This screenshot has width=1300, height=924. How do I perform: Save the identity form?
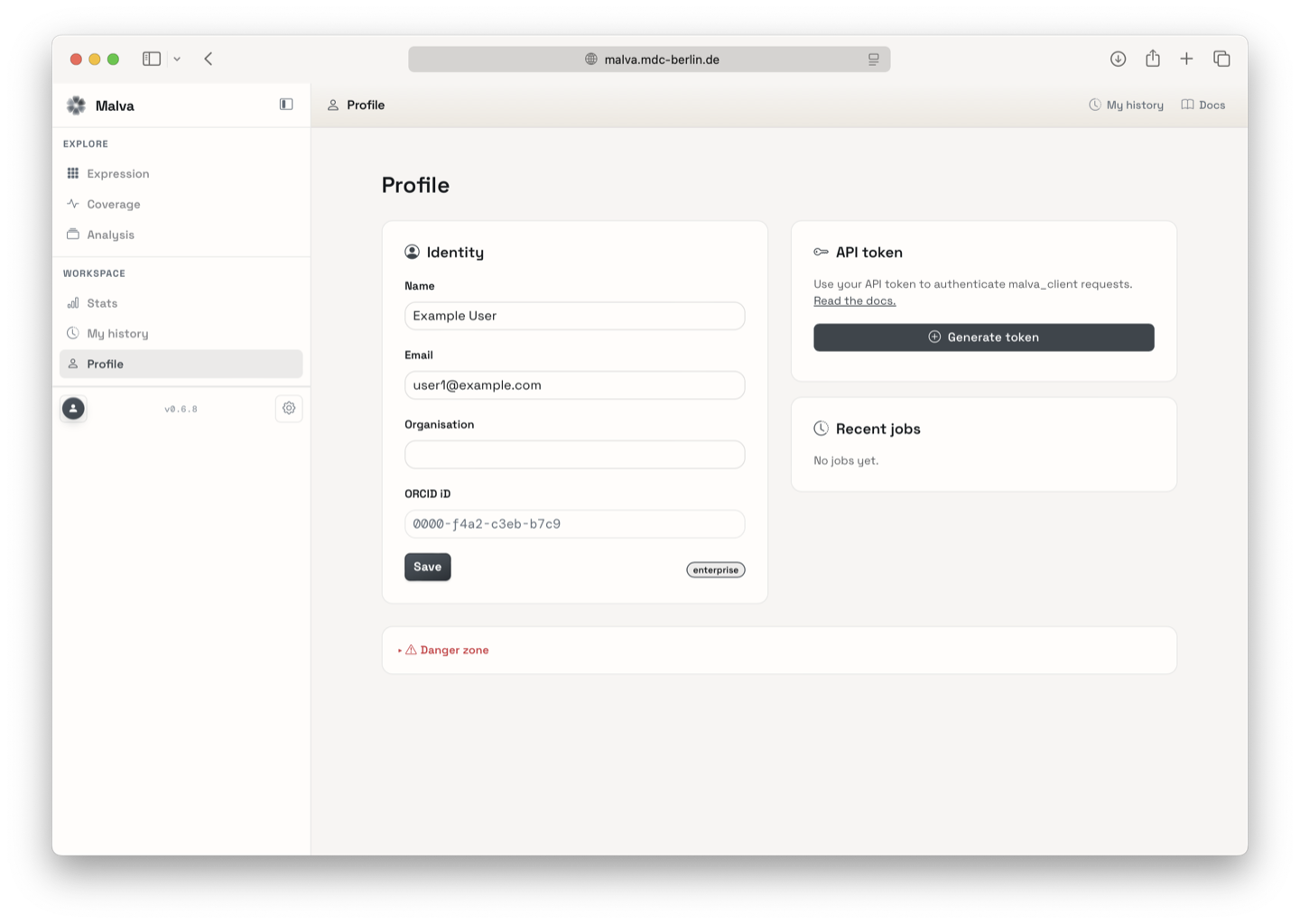428,567
